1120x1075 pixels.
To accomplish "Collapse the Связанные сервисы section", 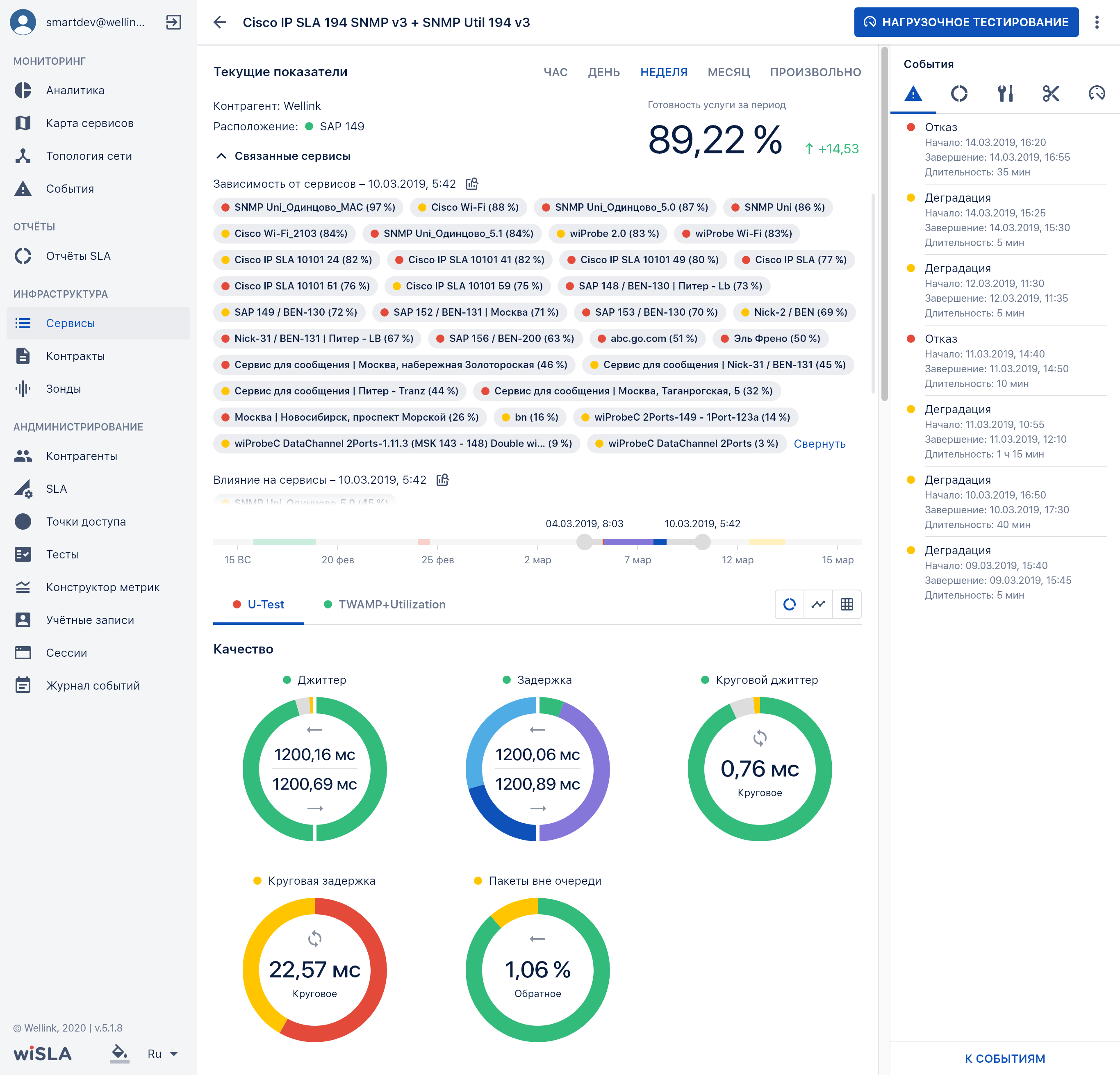I will click(x=221, y=156).
